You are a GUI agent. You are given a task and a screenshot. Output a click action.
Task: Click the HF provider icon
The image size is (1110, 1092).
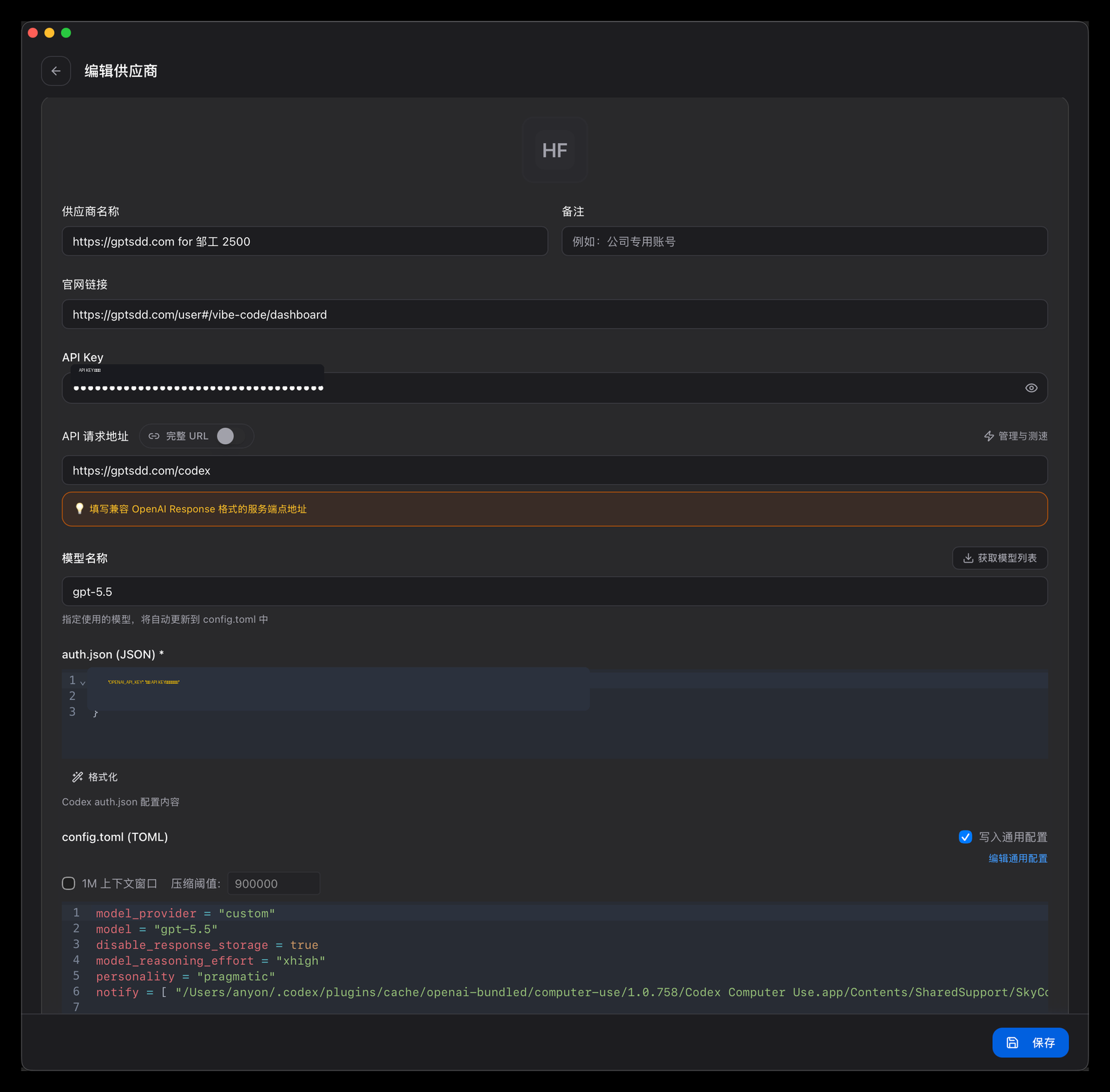555,150
